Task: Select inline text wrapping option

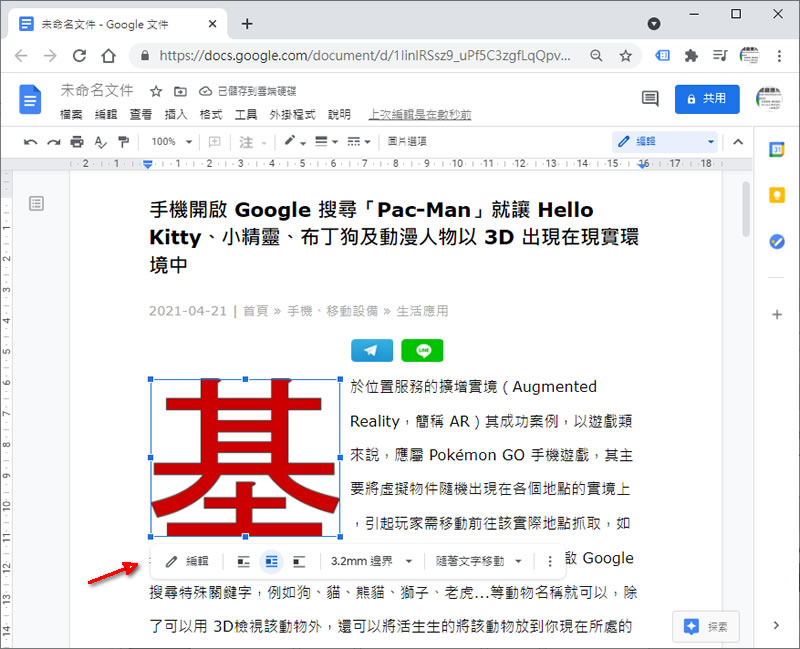Action: [244, 562]
